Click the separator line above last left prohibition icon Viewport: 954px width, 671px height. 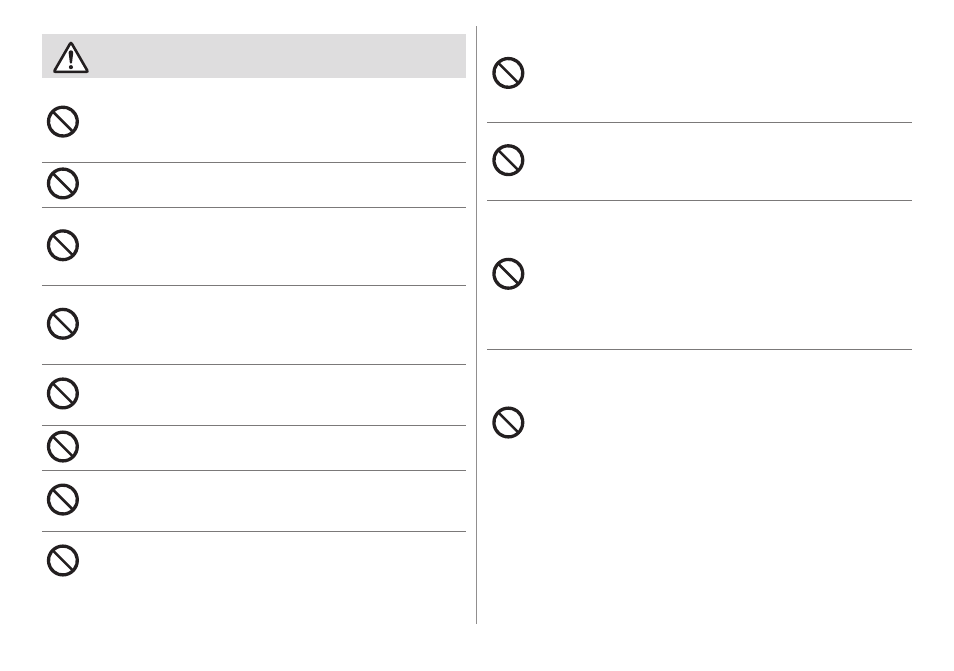(x=254, y=532)
